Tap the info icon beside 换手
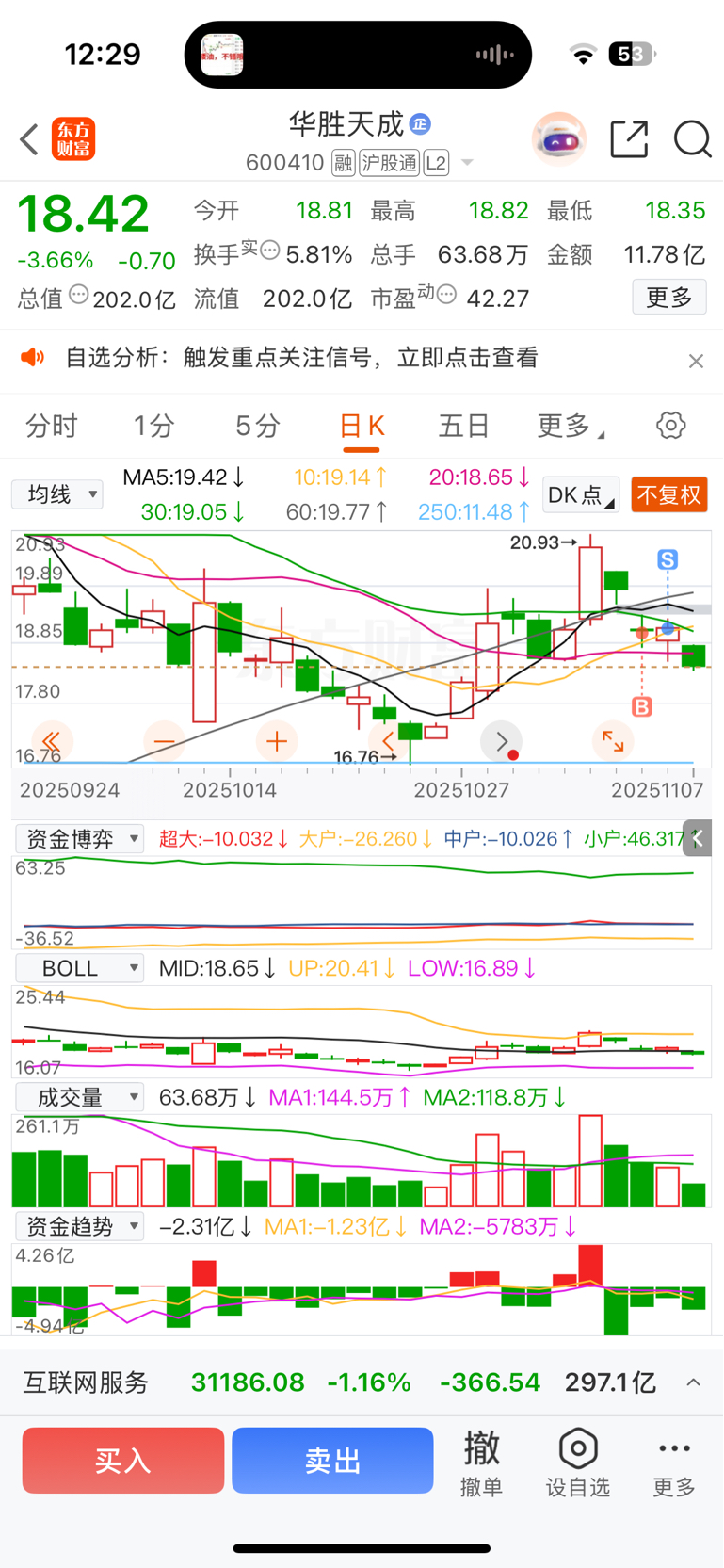 click(270, 251)
